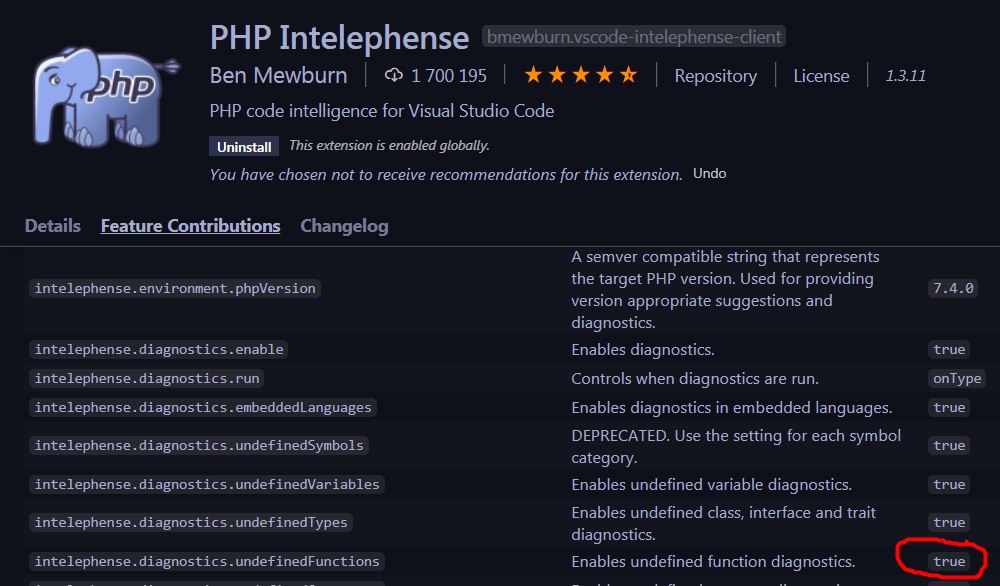Click the onType default value
The width and height of the screenshot is (1000, 586).
[x=957, y=378]
